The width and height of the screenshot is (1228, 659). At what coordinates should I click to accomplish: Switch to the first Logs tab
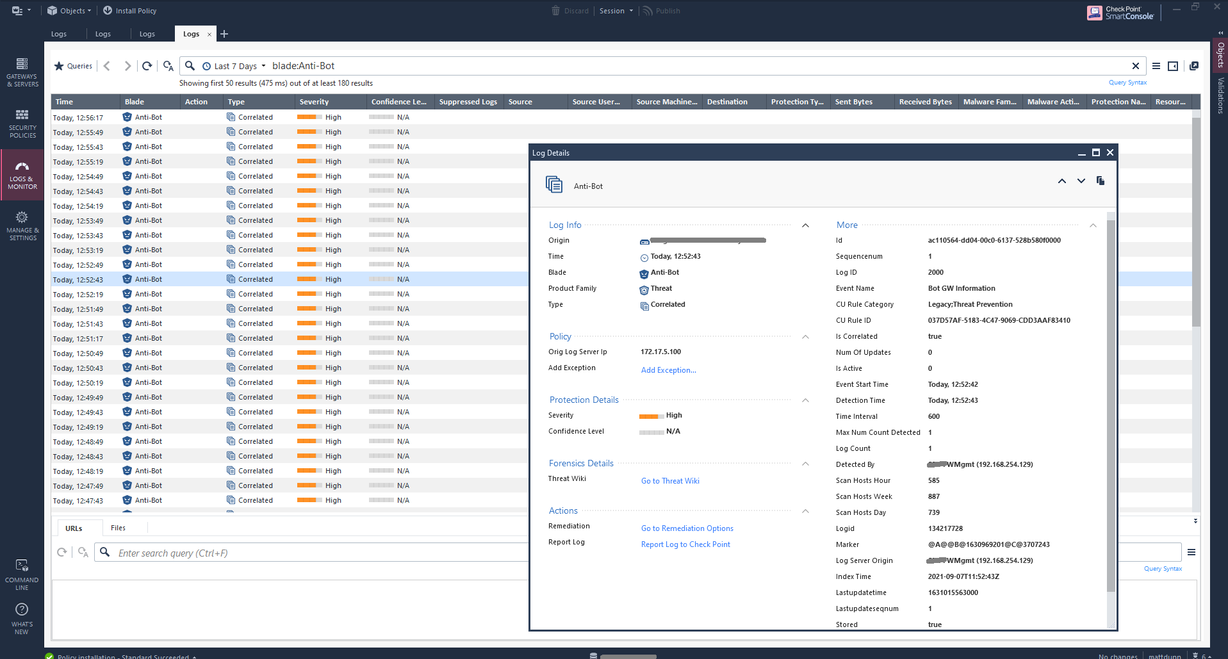pos(59,34)
